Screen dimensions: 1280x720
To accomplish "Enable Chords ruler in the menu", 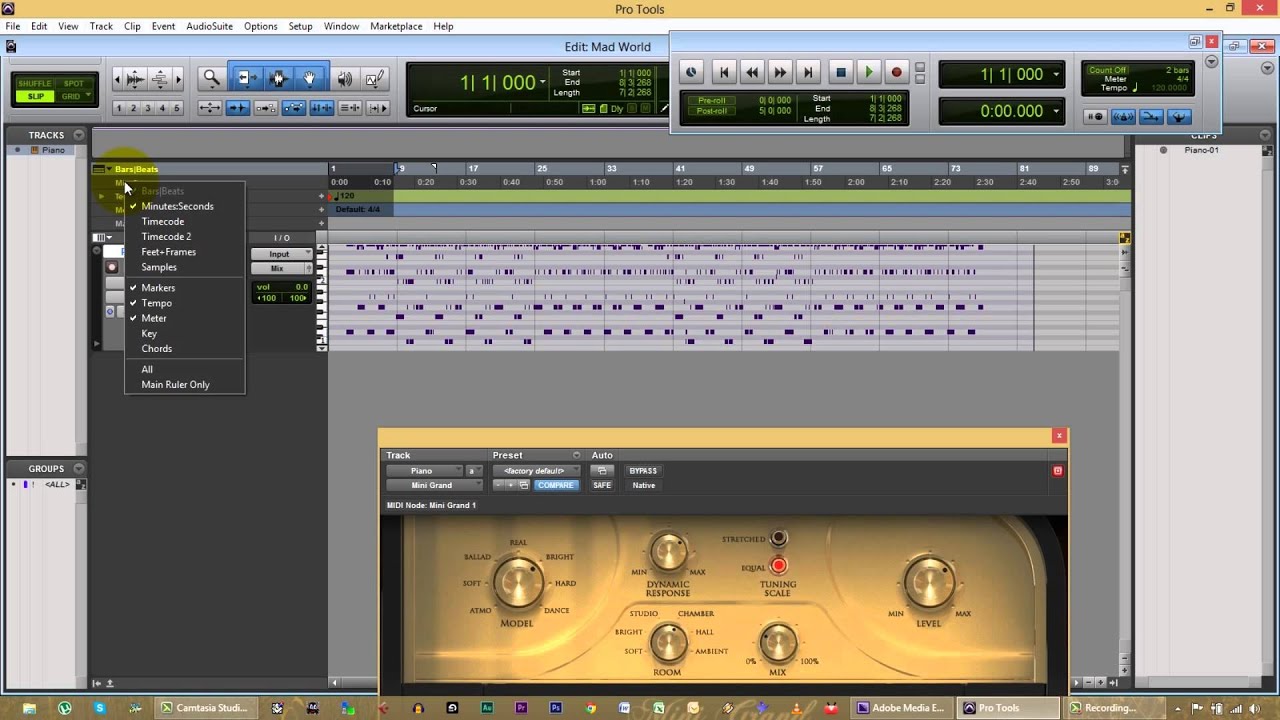I will [157, 349].
